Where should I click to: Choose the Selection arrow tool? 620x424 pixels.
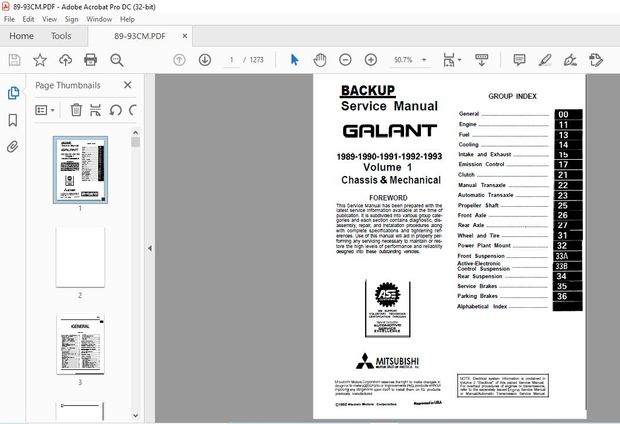tap(295, 60)
